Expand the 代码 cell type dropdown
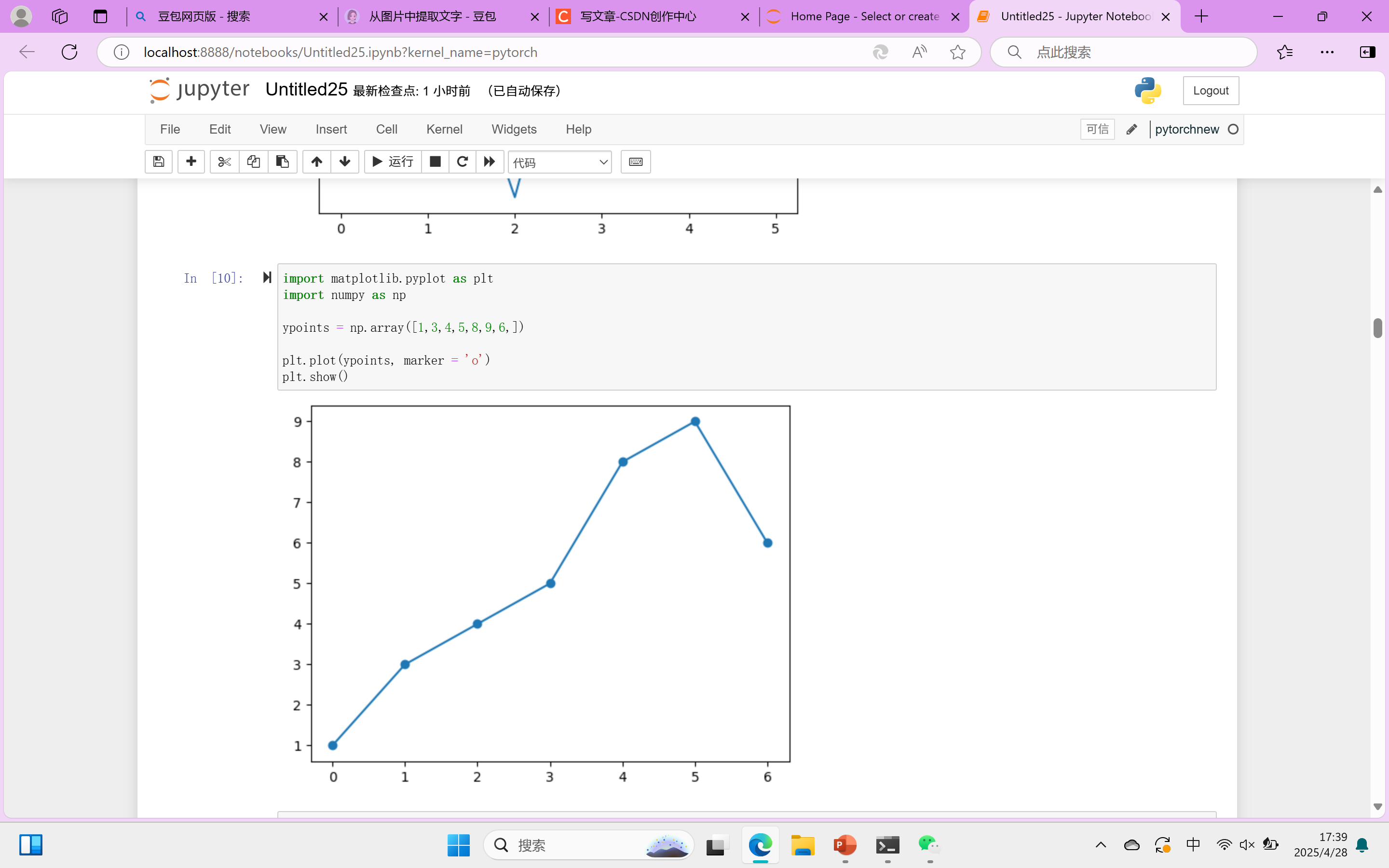This screenshot has width=1389, height=868. (559, 163)
